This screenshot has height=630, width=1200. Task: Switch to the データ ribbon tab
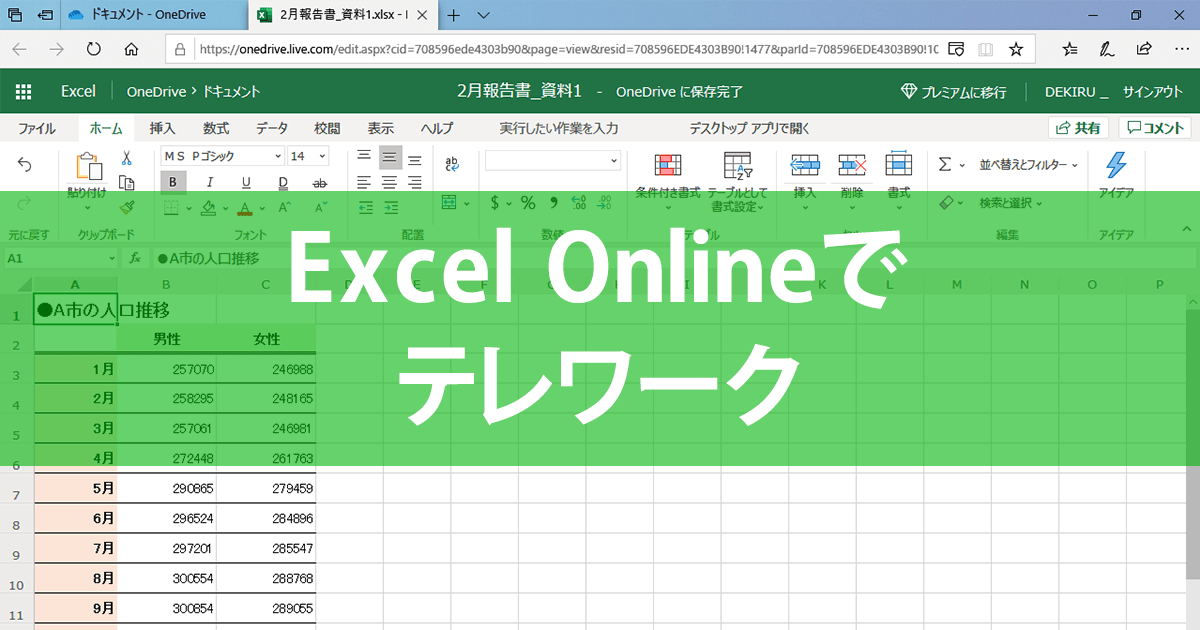(271, 128)
